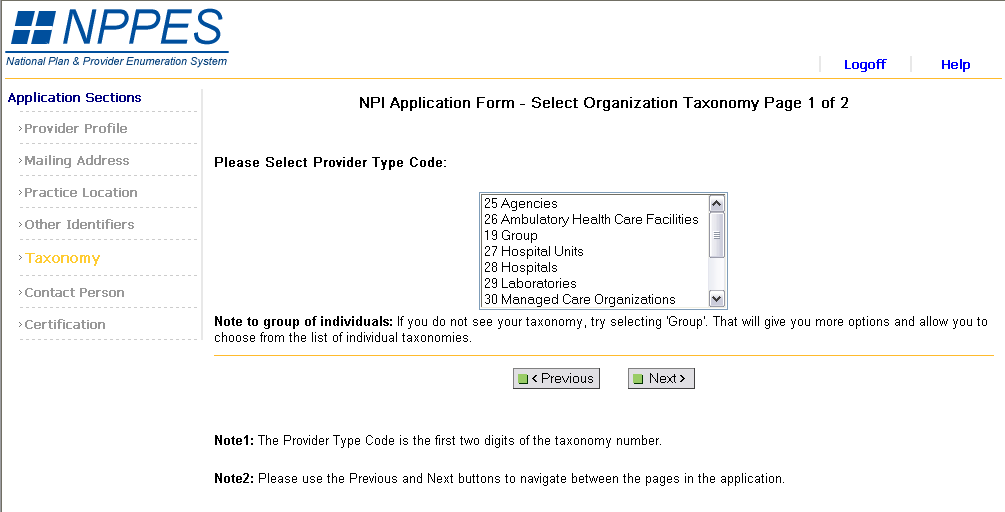Open the Provider Profile section
Screen dimensions: 1005x512
point(76,129)
